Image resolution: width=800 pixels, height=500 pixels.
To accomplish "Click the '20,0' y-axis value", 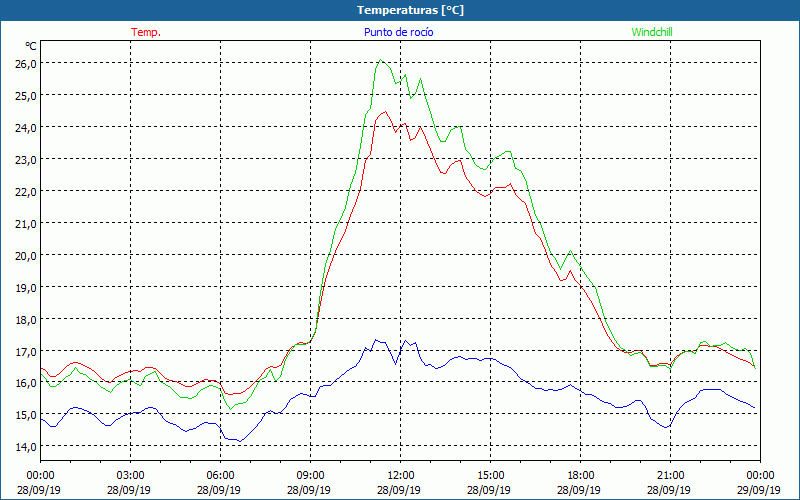I will 26,256.
